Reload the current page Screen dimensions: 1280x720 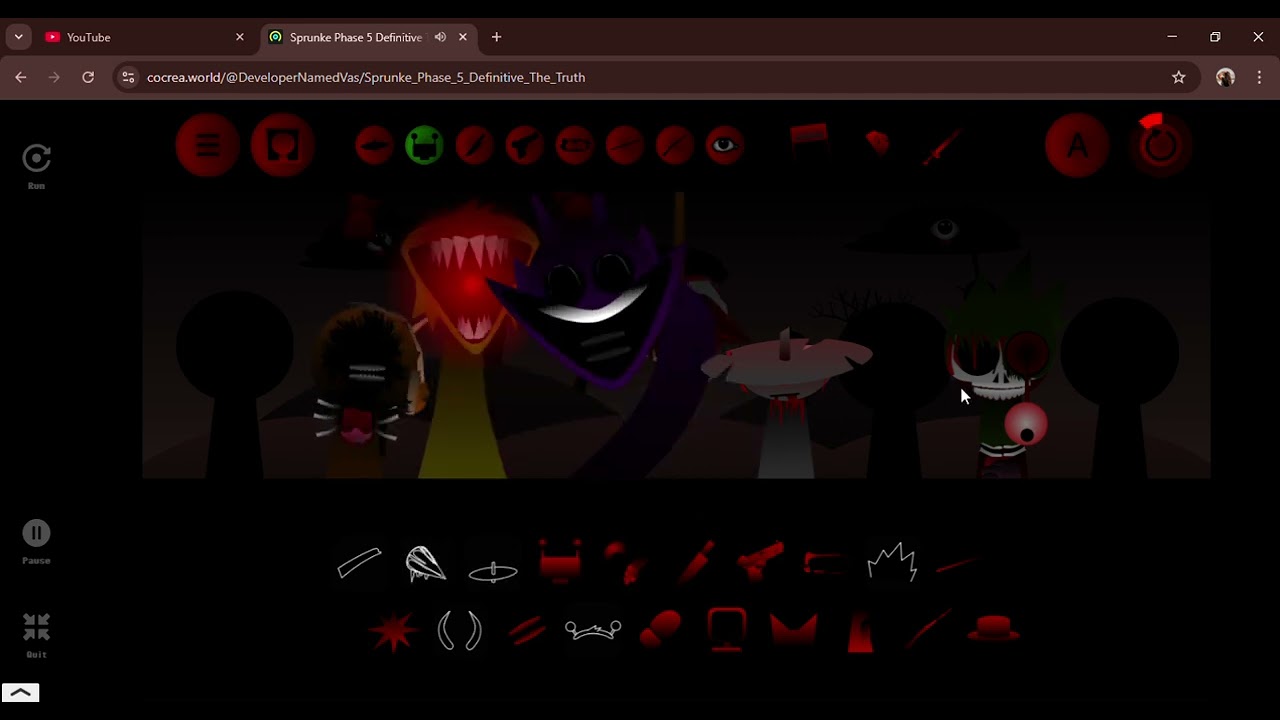point(88,77)
